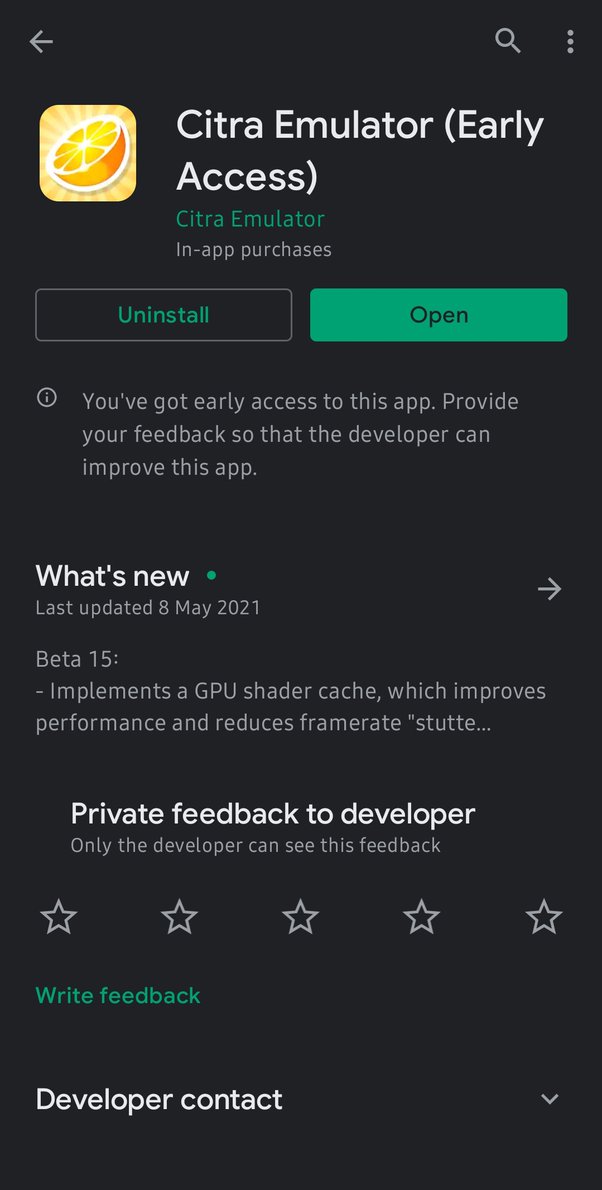Tap the Private feedback to developer header
This screenshot has width=602, height=1190.
tap(271, 813)
